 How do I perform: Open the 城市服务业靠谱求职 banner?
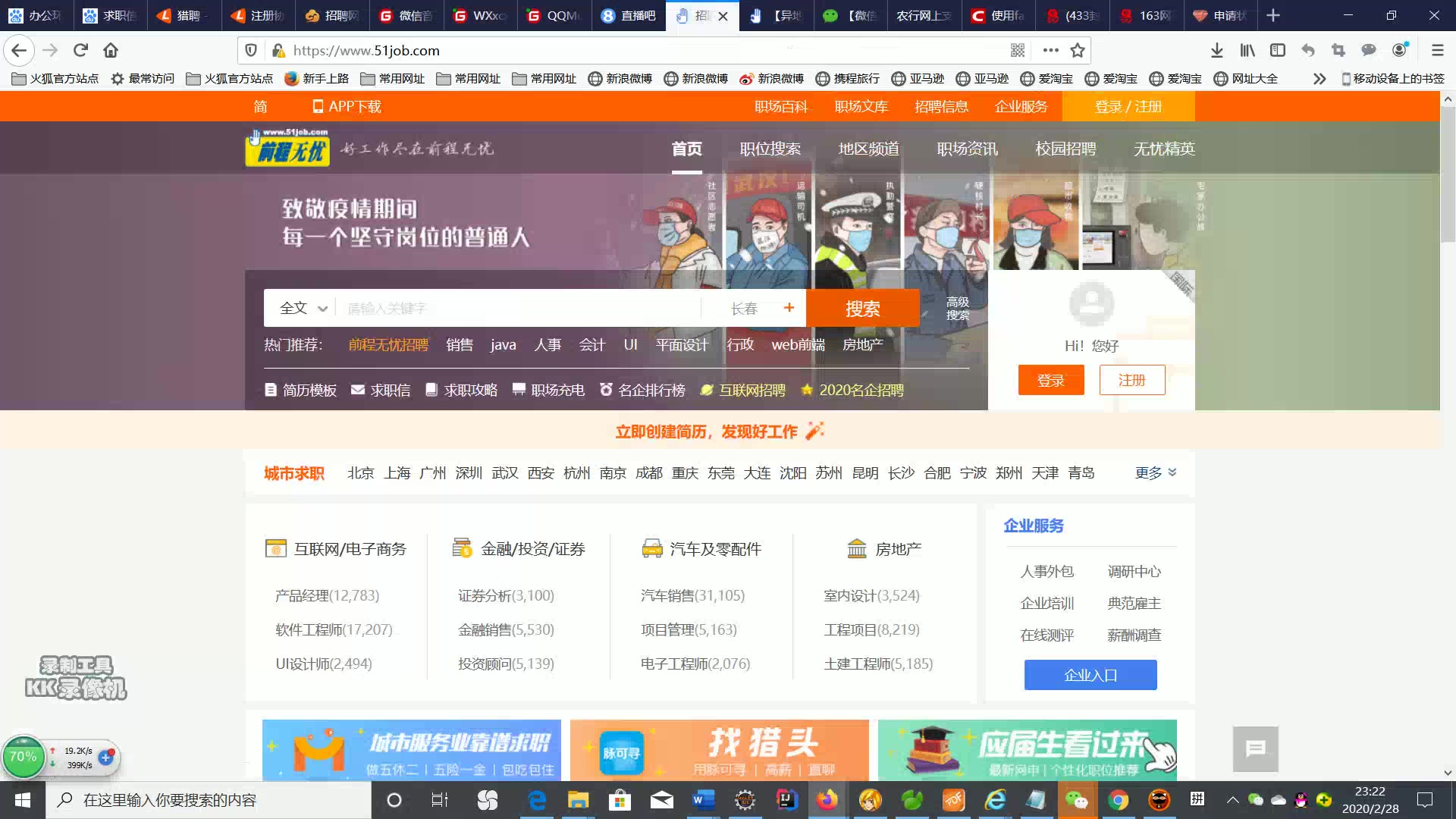click(x=412, y=750)
